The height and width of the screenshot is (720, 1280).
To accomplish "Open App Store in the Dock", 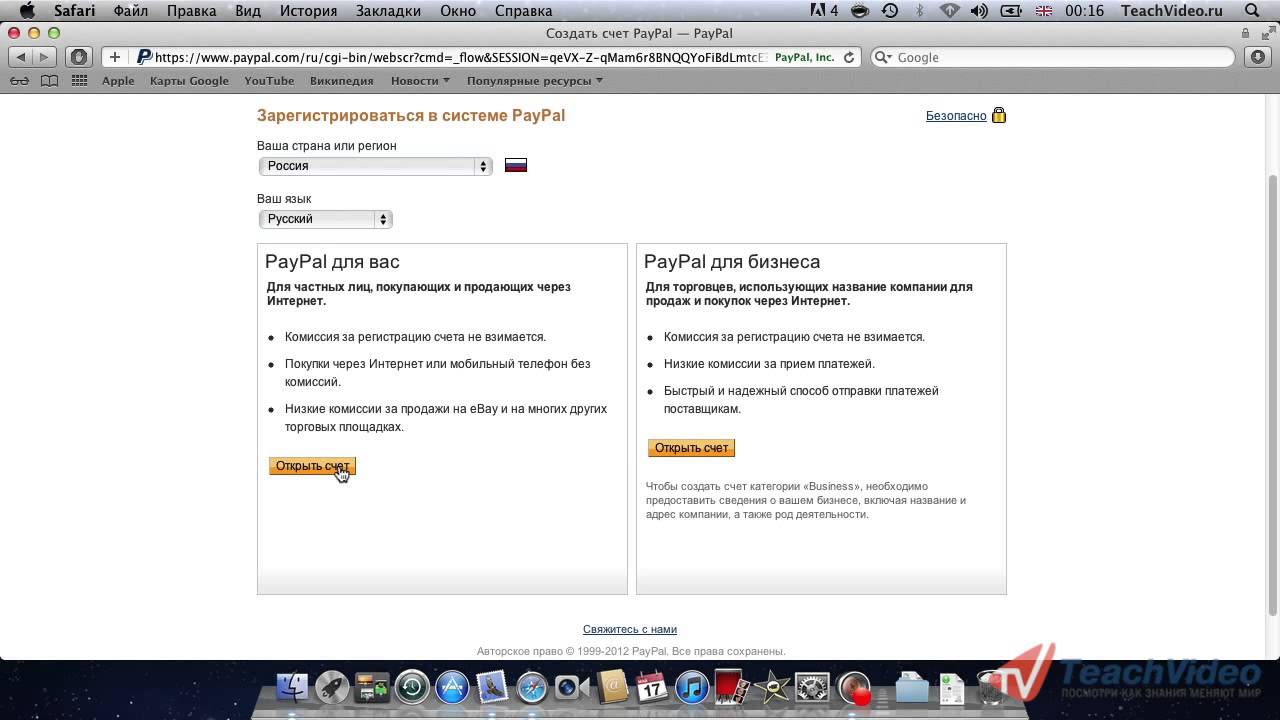I will [x=453, y=686].
